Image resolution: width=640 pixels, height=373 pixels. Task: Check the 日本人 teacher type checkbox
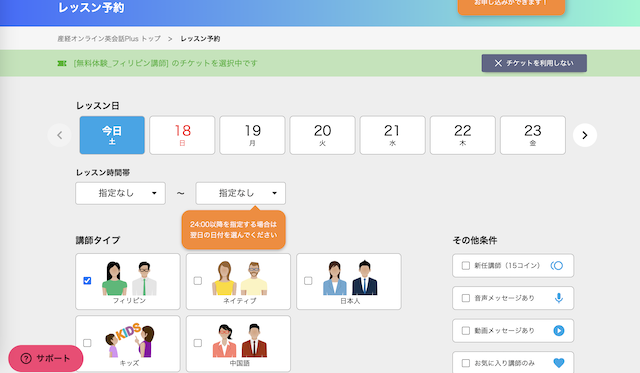pos(308,281)
